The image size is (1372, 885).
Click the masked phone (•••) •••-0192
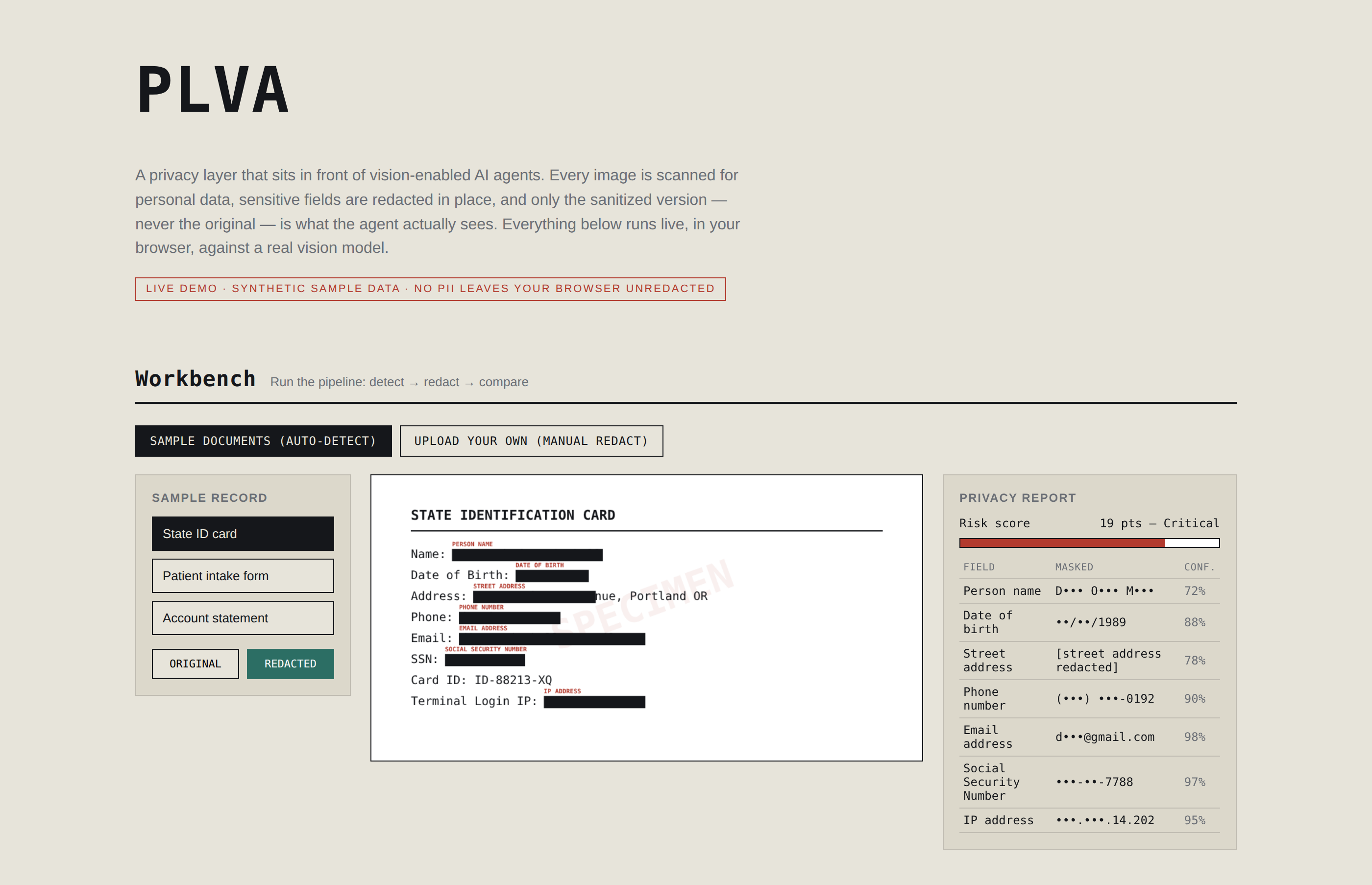pos(1104,699)
